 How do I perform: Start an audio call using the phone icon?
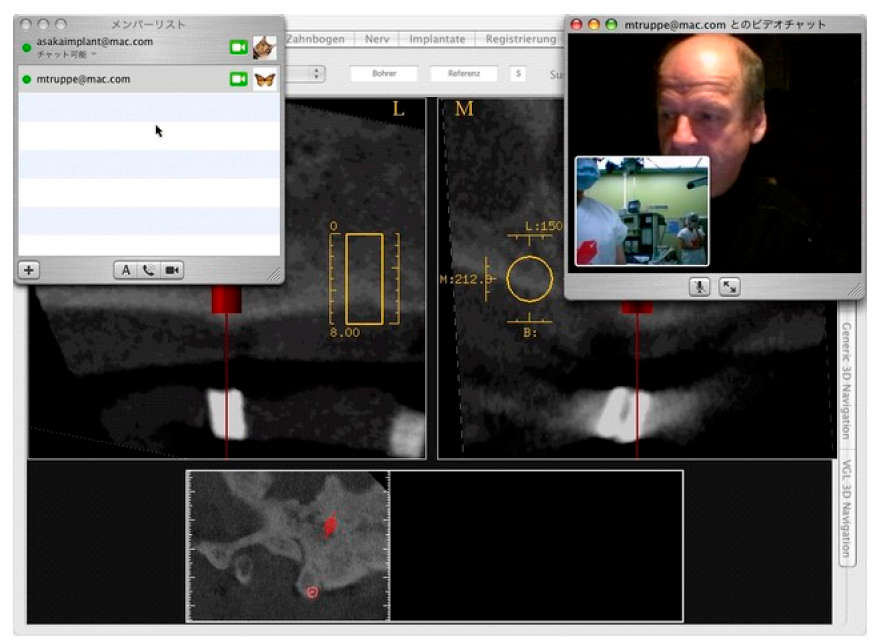click(x=148, y=270)
